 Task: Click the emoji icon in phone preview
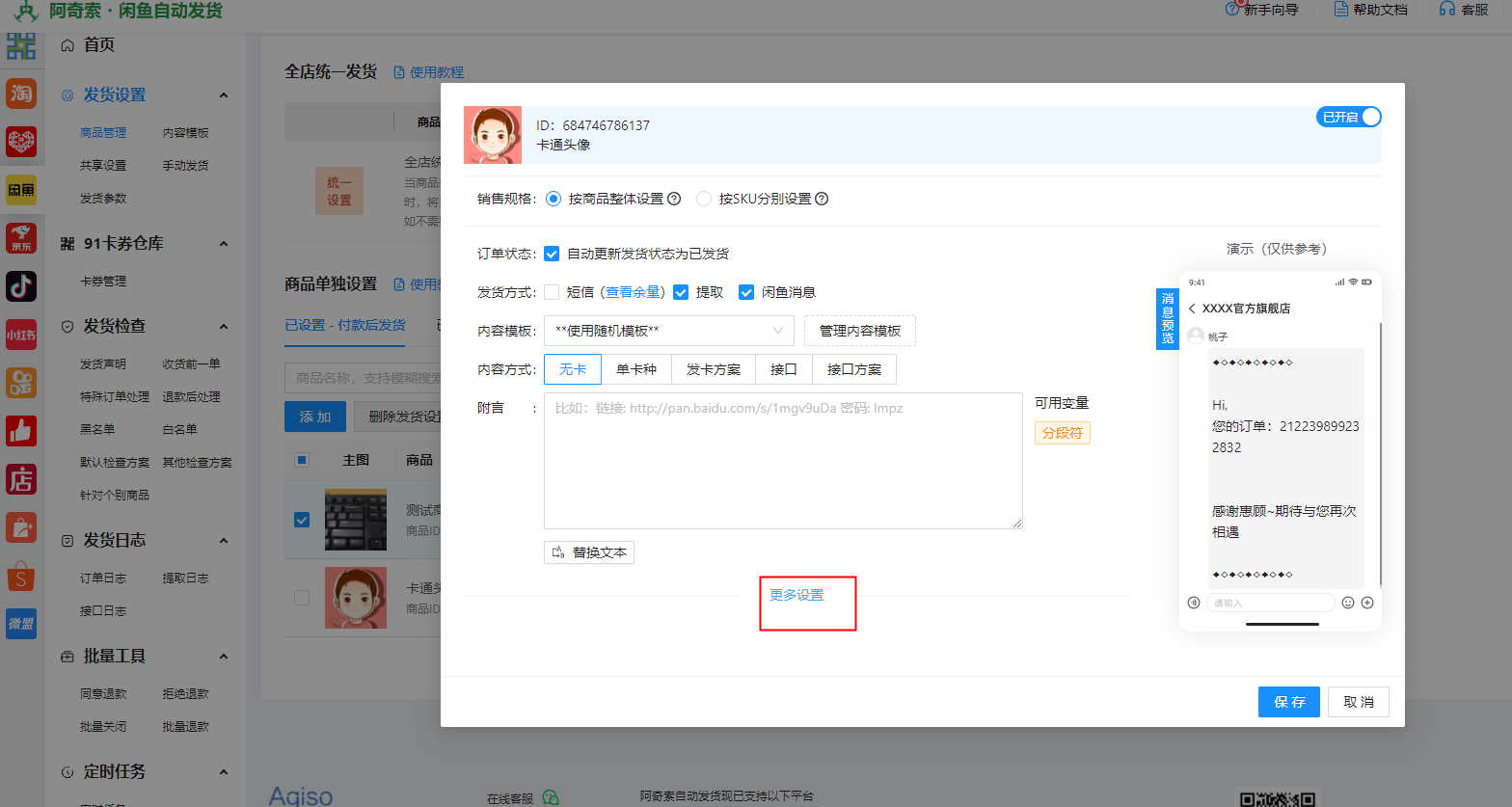[1348, 603]
